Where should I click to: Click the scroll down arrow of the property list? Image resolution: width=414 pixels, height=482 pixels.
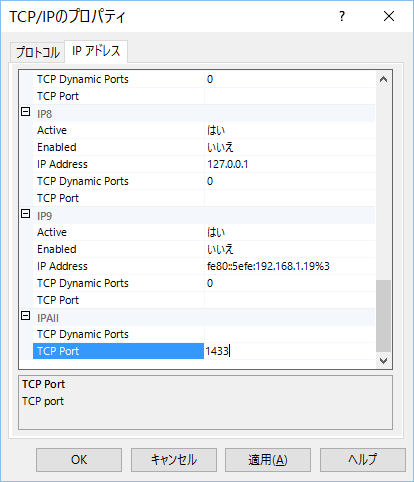[384, 360]
